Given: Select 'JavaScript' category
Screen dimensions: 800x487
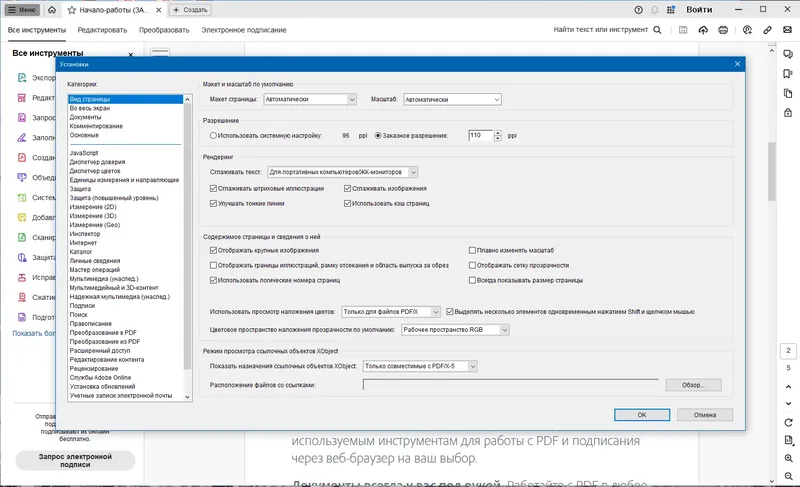Looking at the screenshot, I should click(84, 153).
